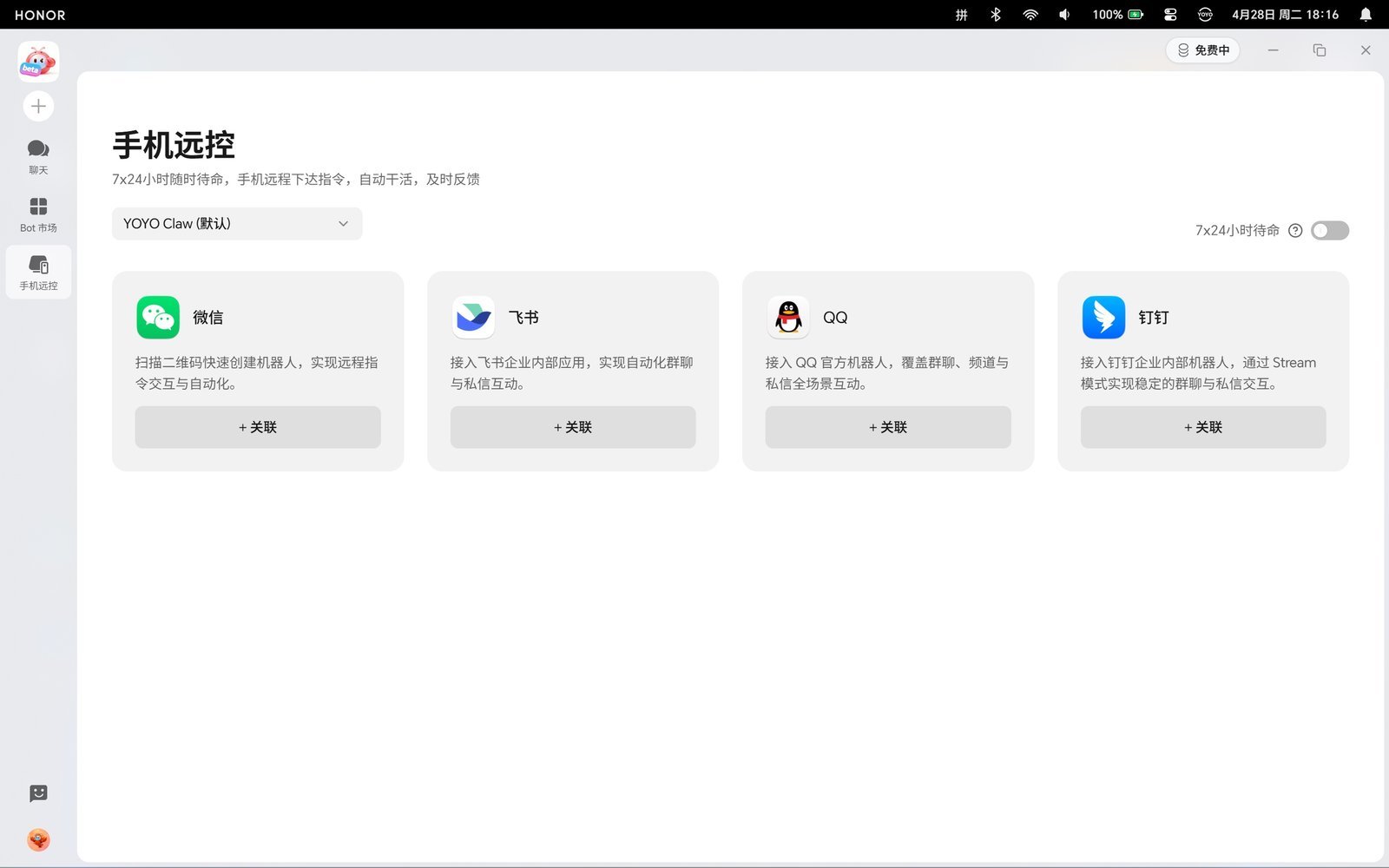Check the 100% battery indicator
The image size is (1389, 868).
[x=1118, y=15]
